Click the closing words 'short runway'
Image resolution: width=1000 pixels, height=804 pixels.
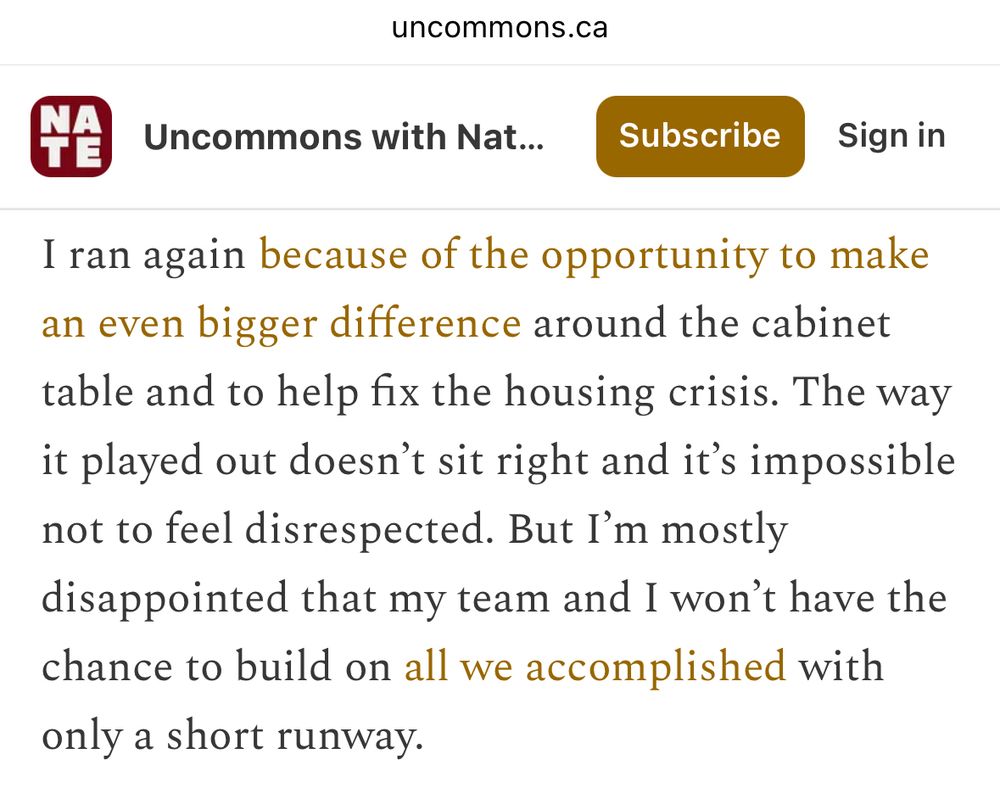click(295, 736)
